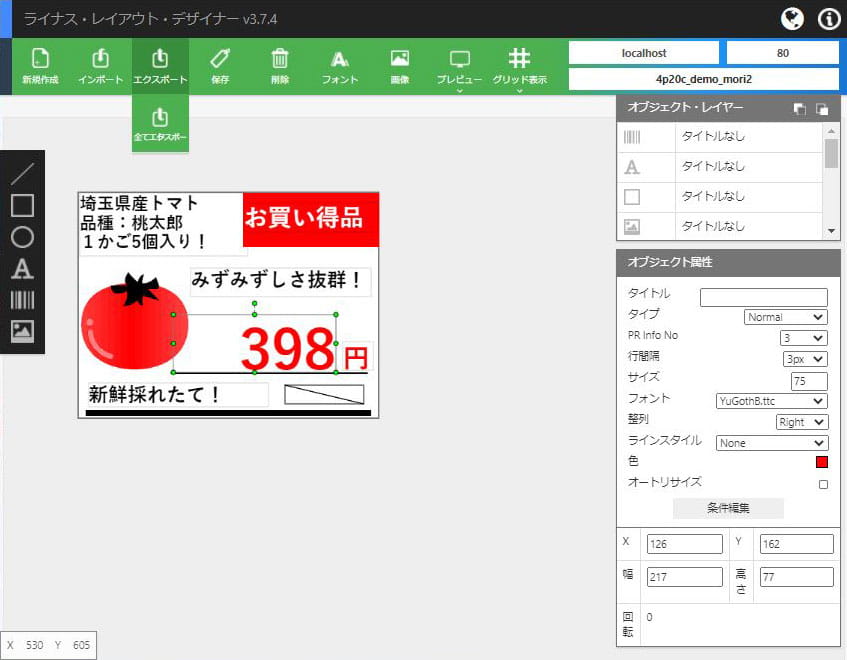Choose 全てエクスポート from the export menu
Screen dimensions: 847x660
[x=160, y=124]
